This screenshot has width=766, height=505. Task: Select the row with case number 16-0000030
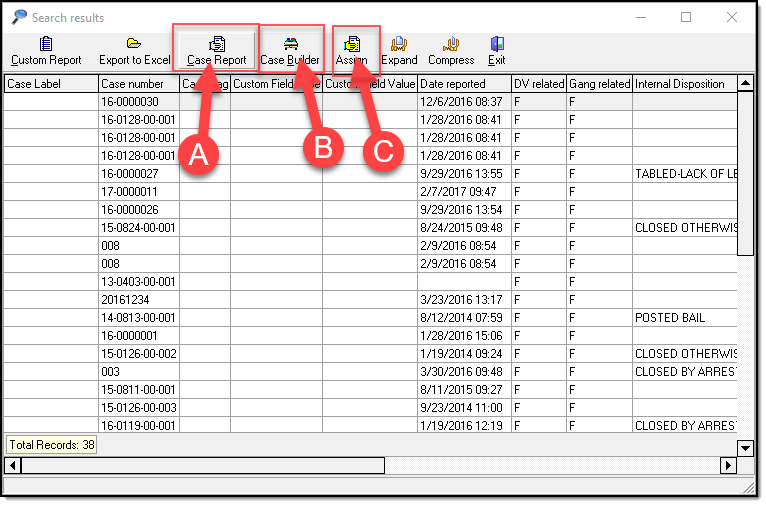(x=138, y=102)
